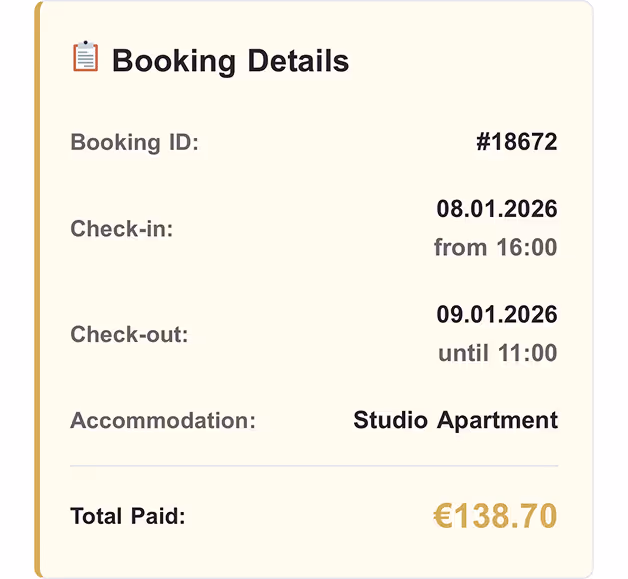Click the Booking Details heading
628x579 pixels.
230,60
